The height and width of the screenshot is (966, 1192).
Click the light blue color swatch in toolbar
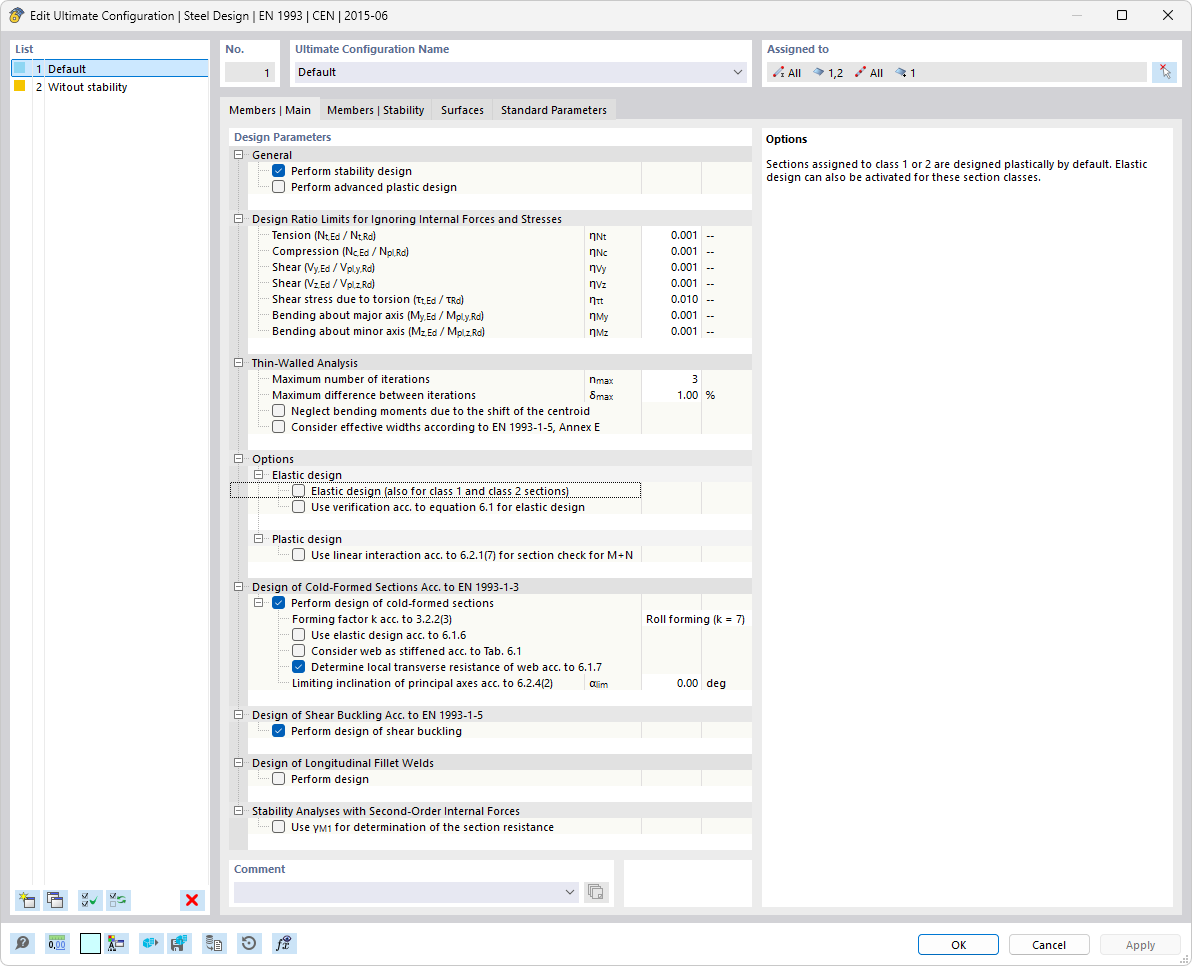[x=90, y=943]
